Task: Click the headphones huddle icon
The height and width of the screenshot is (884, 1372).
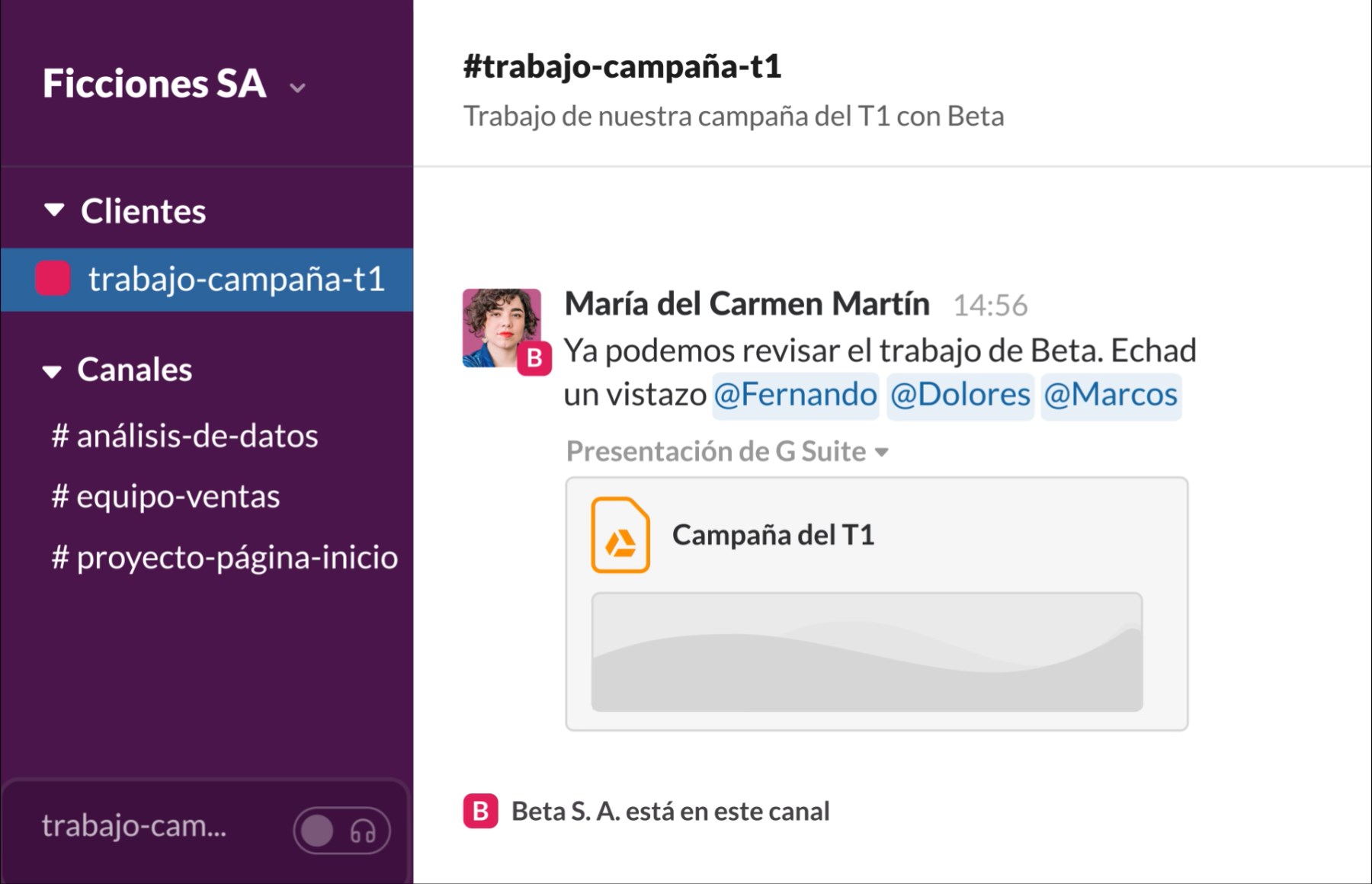Action: pyautogui.click(x=363, y=831)
